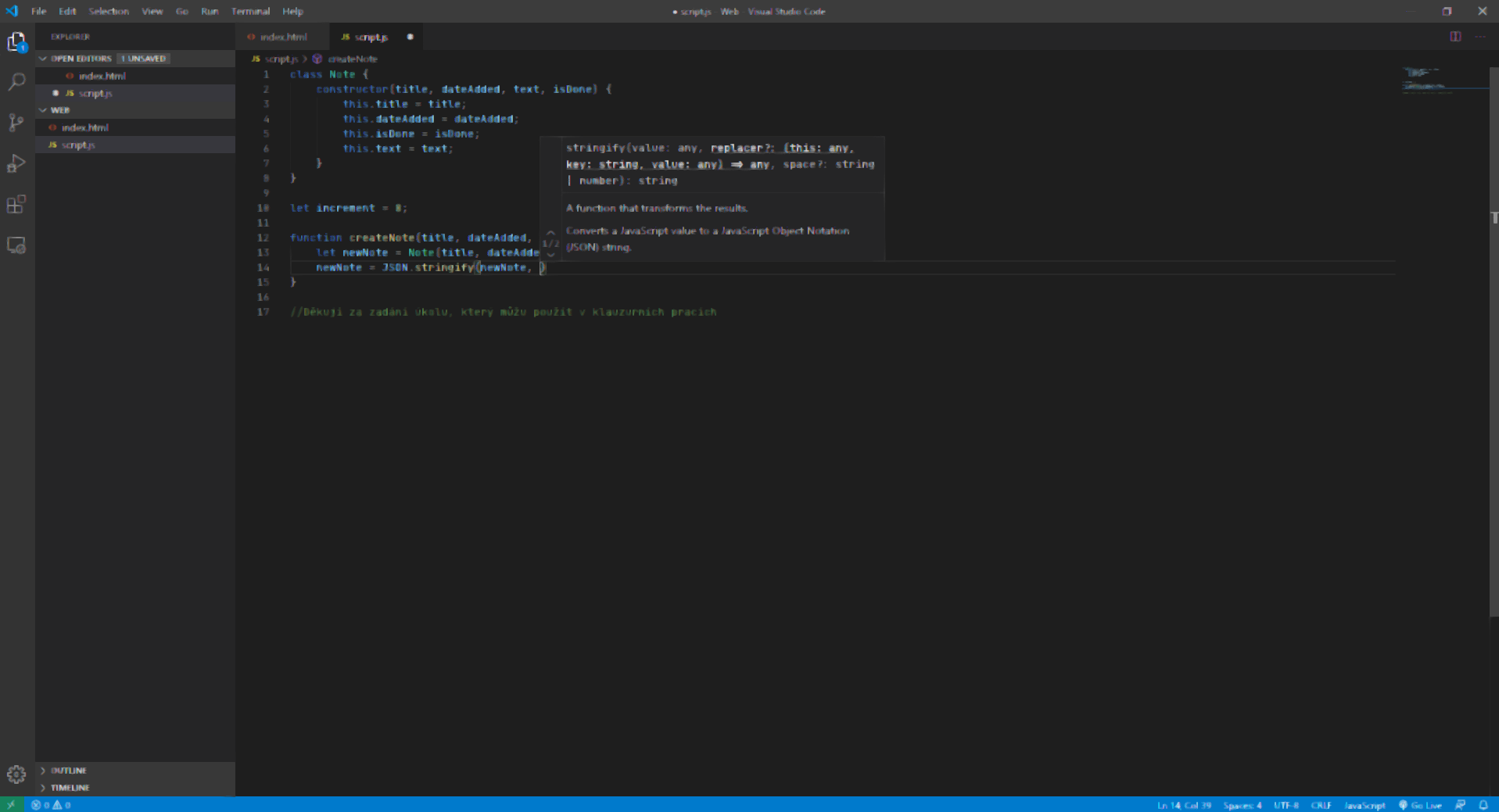Click the editor vertical scrollbar
This screenshot has height=812, width=1499.
tap(1494, 342)
